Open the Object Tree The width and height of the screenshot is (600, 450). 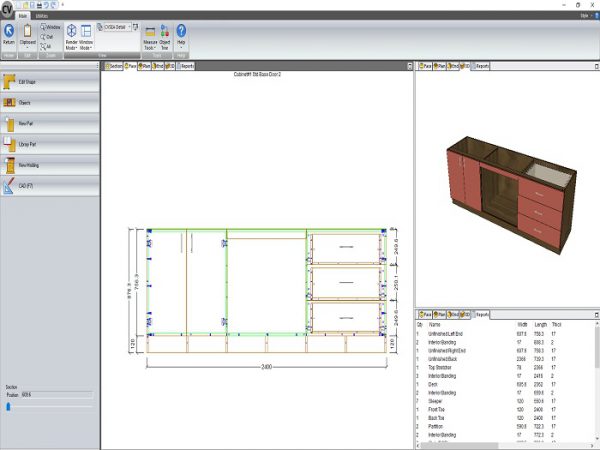pos(164,36)
